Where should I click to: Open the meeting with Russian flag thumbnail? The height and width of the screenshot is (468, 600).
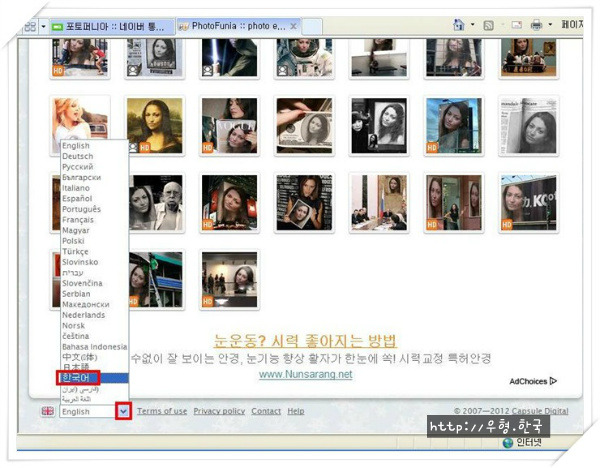tap(379, 203)
